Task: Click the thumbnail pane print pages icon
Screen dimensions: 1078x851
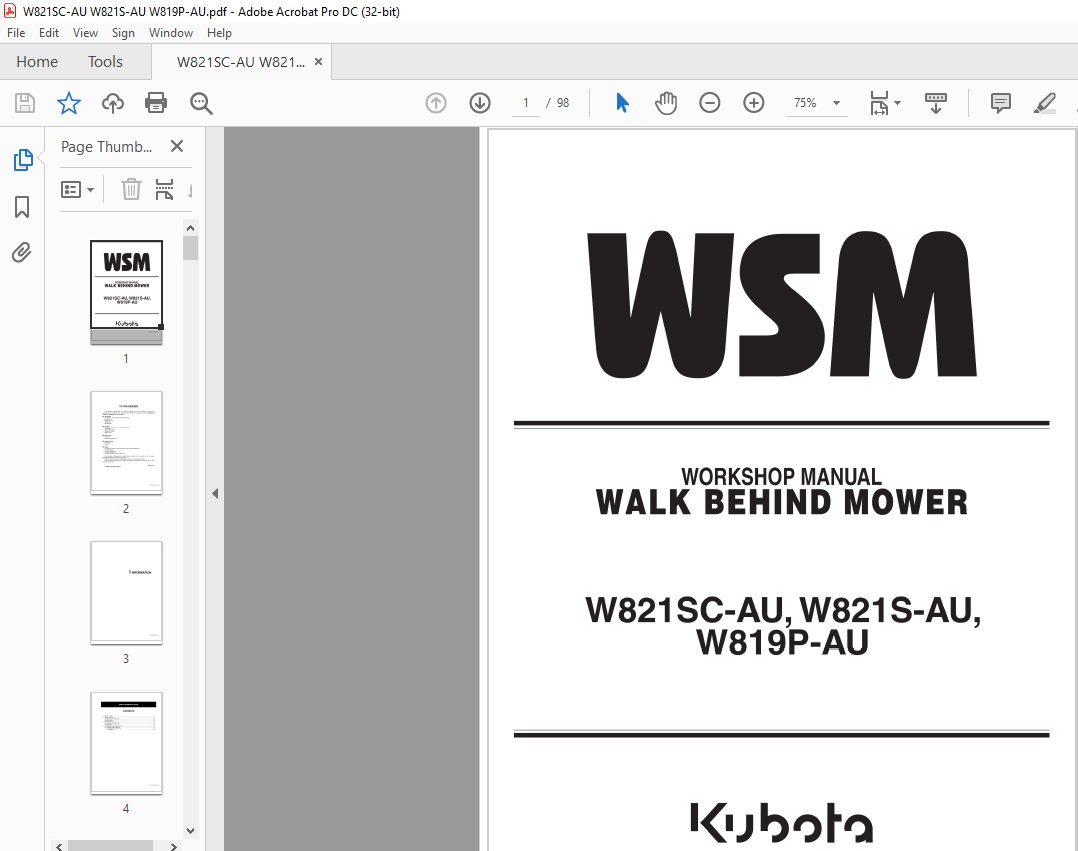Action: [x=164, y=189]
